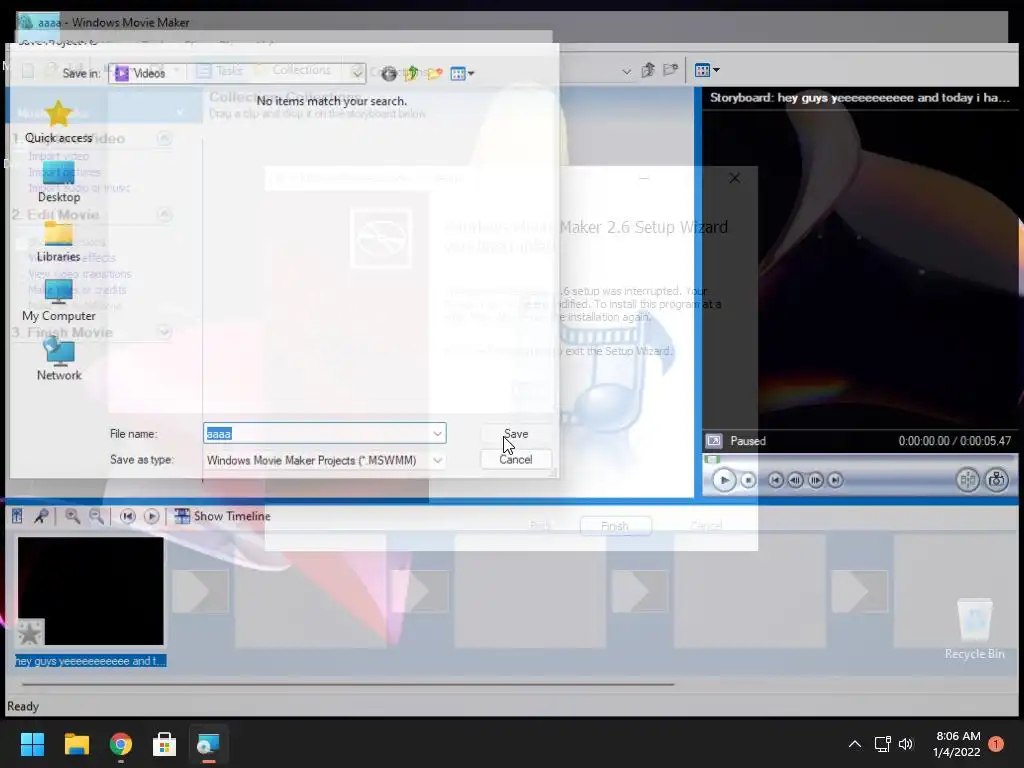
Task: Step to Next Frame in preview
Action: [x=816, y=480]
